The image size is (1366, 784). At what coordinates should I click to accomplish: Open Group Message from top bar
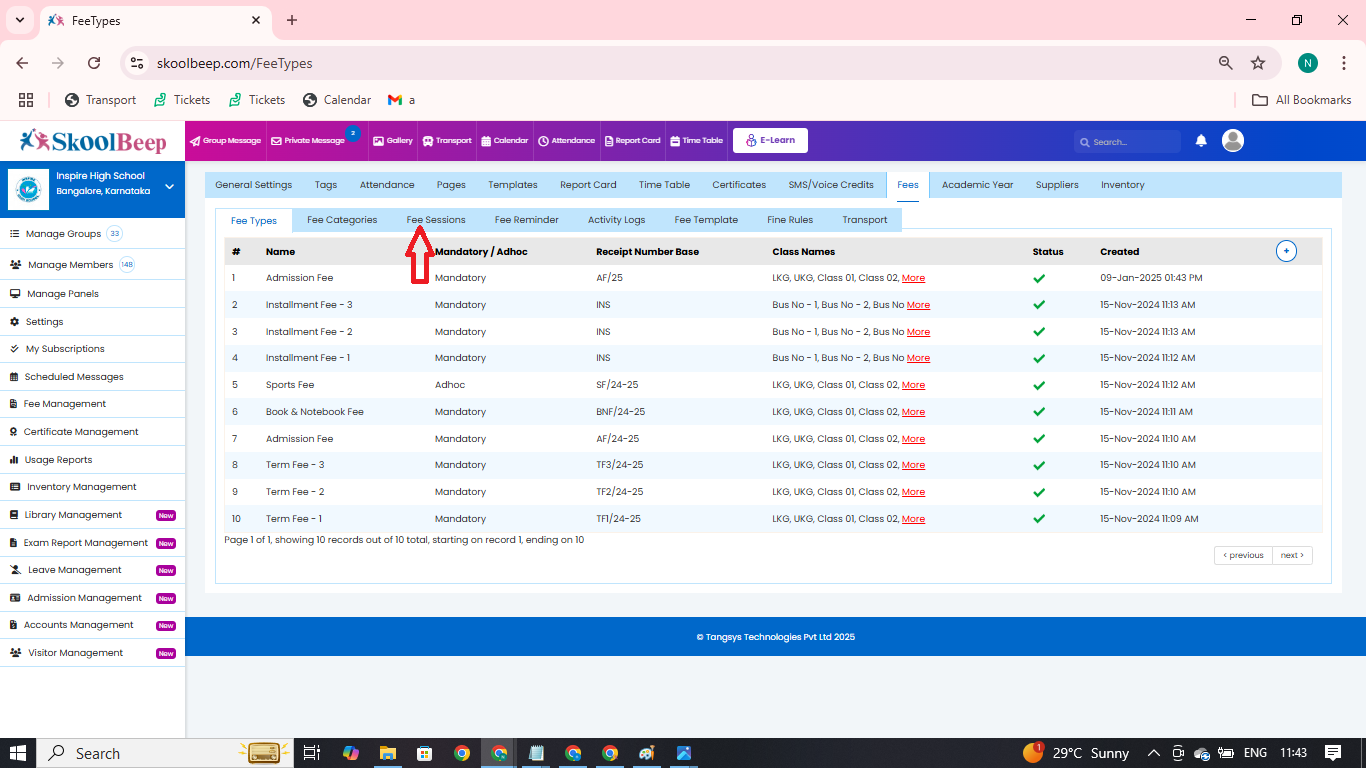coord(225,141)
